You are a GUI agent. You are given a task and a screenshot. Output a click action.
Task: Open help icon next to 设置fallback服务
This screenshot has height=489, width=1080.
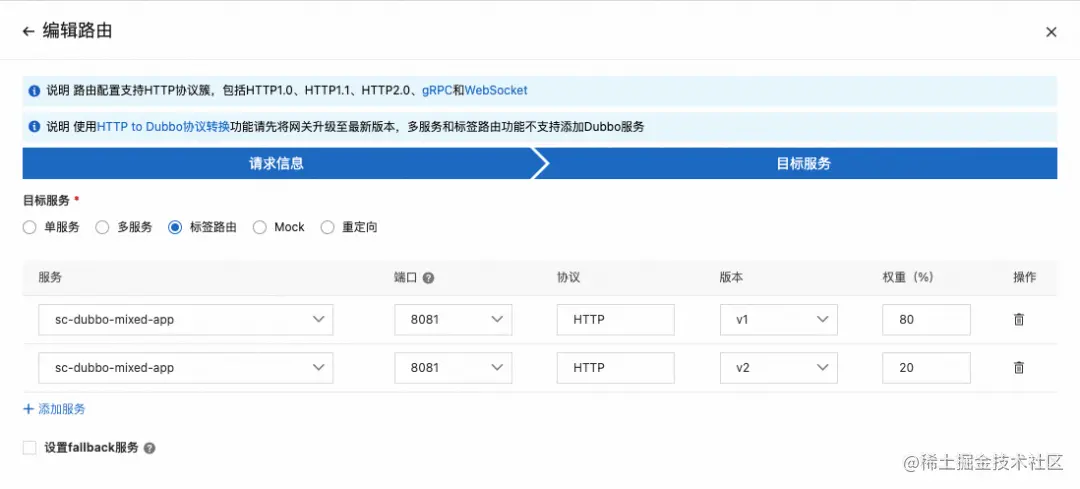click(149, 448)
